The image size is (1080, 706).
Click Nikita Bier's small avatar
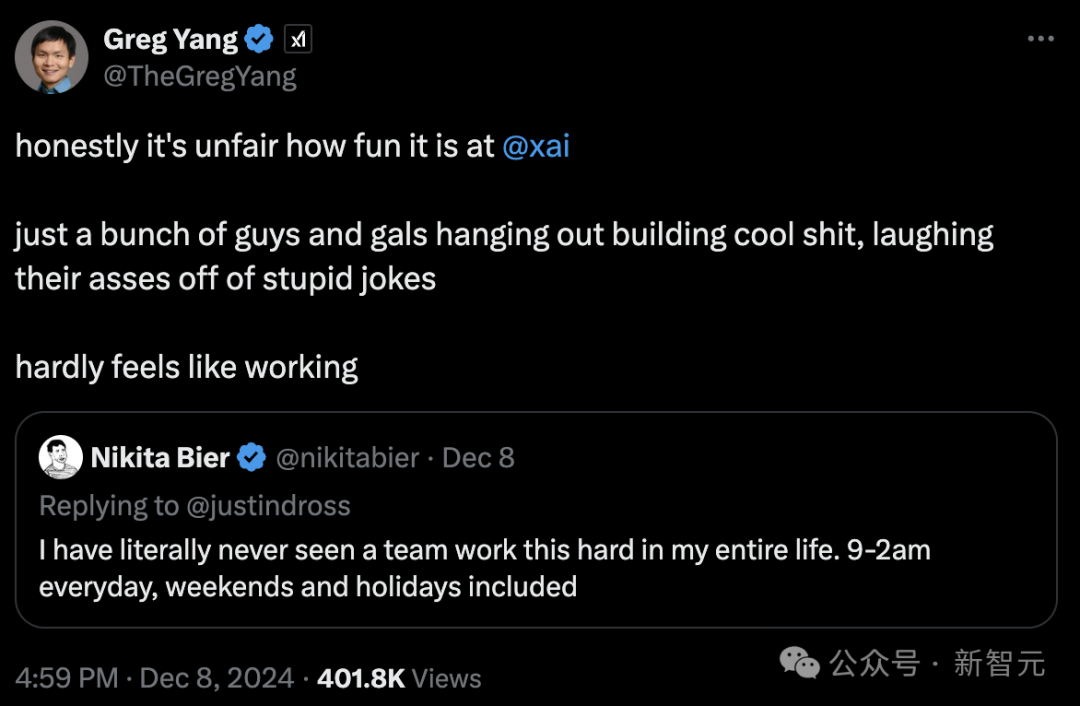(60, 458)
